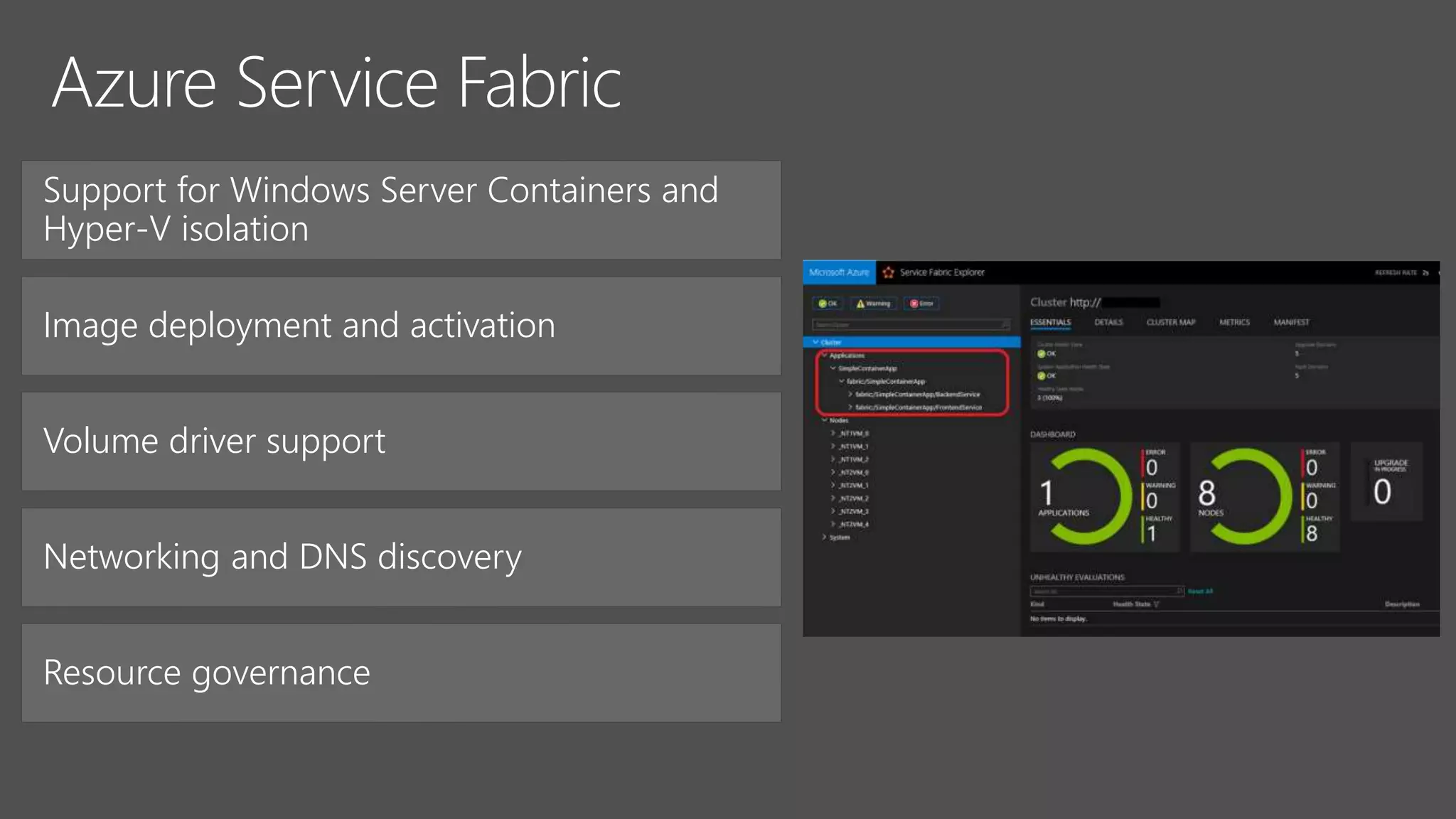Viewport: 1456px width, 819px height.
Task: Select the Networking and DNS discovery box
Action: tap(402, 557)
